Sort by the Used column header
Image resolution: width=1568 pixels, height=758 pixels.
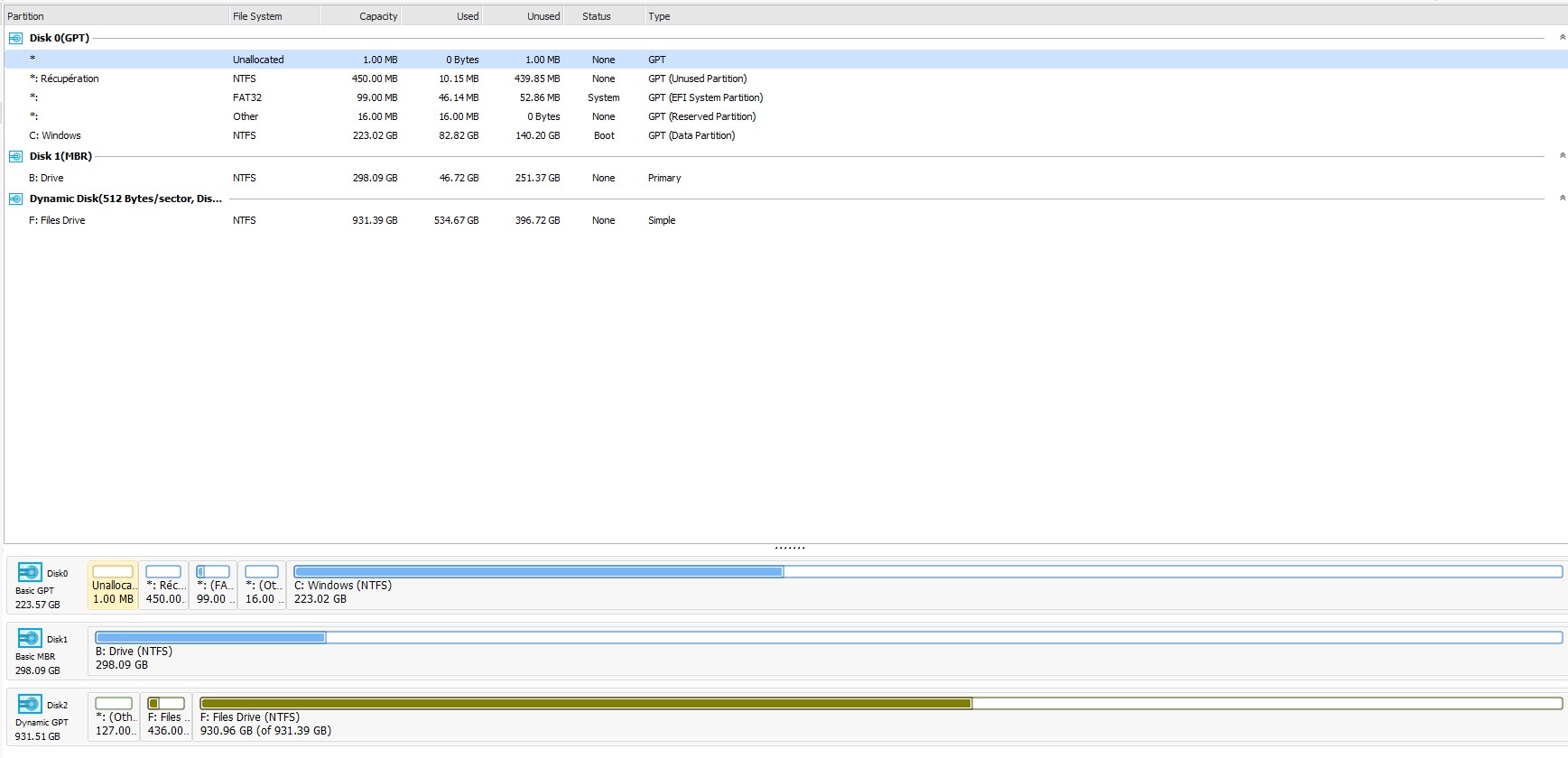[x=441, y=16]
